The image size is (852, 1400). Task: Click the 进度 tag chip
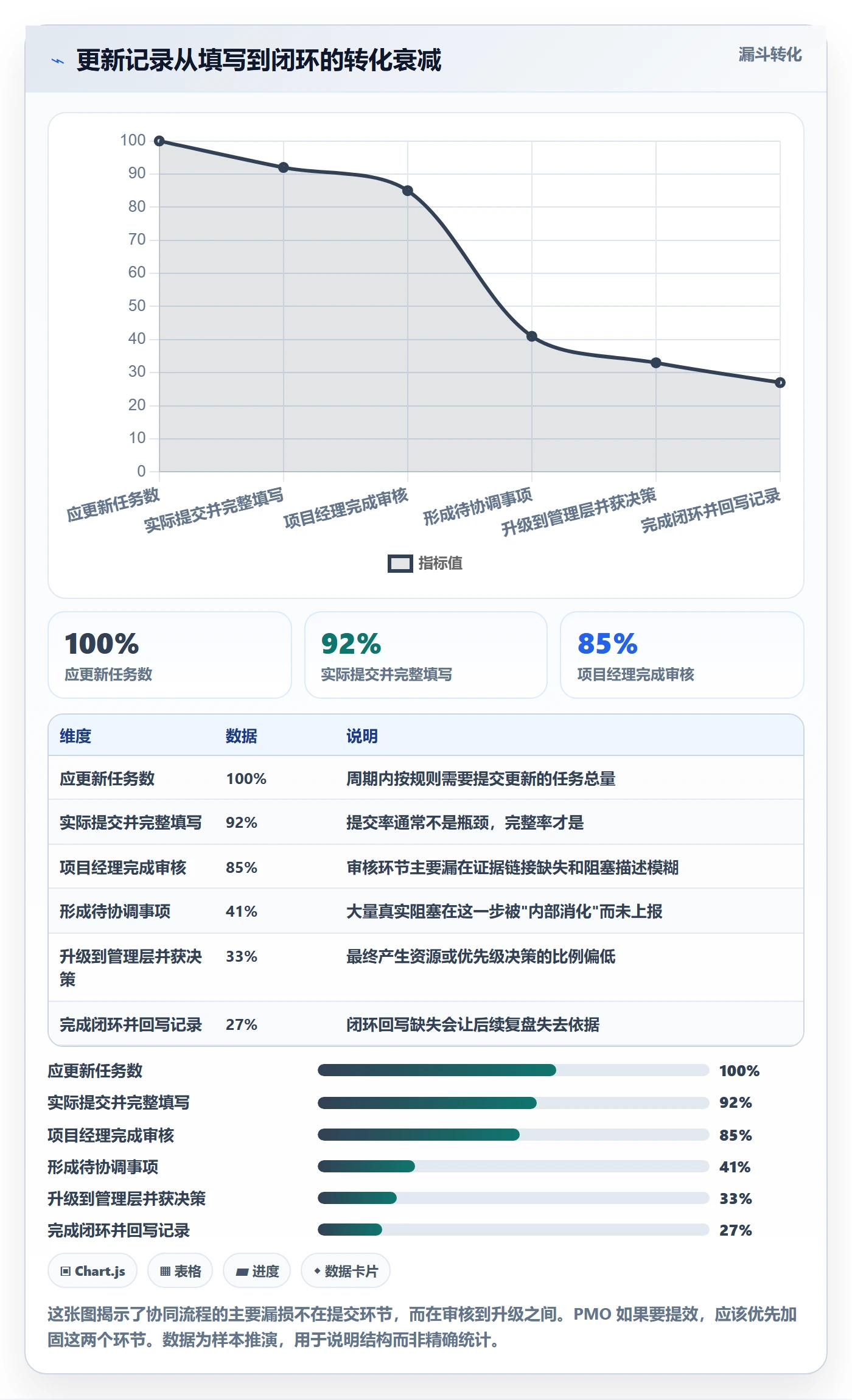coord(257,1271)
